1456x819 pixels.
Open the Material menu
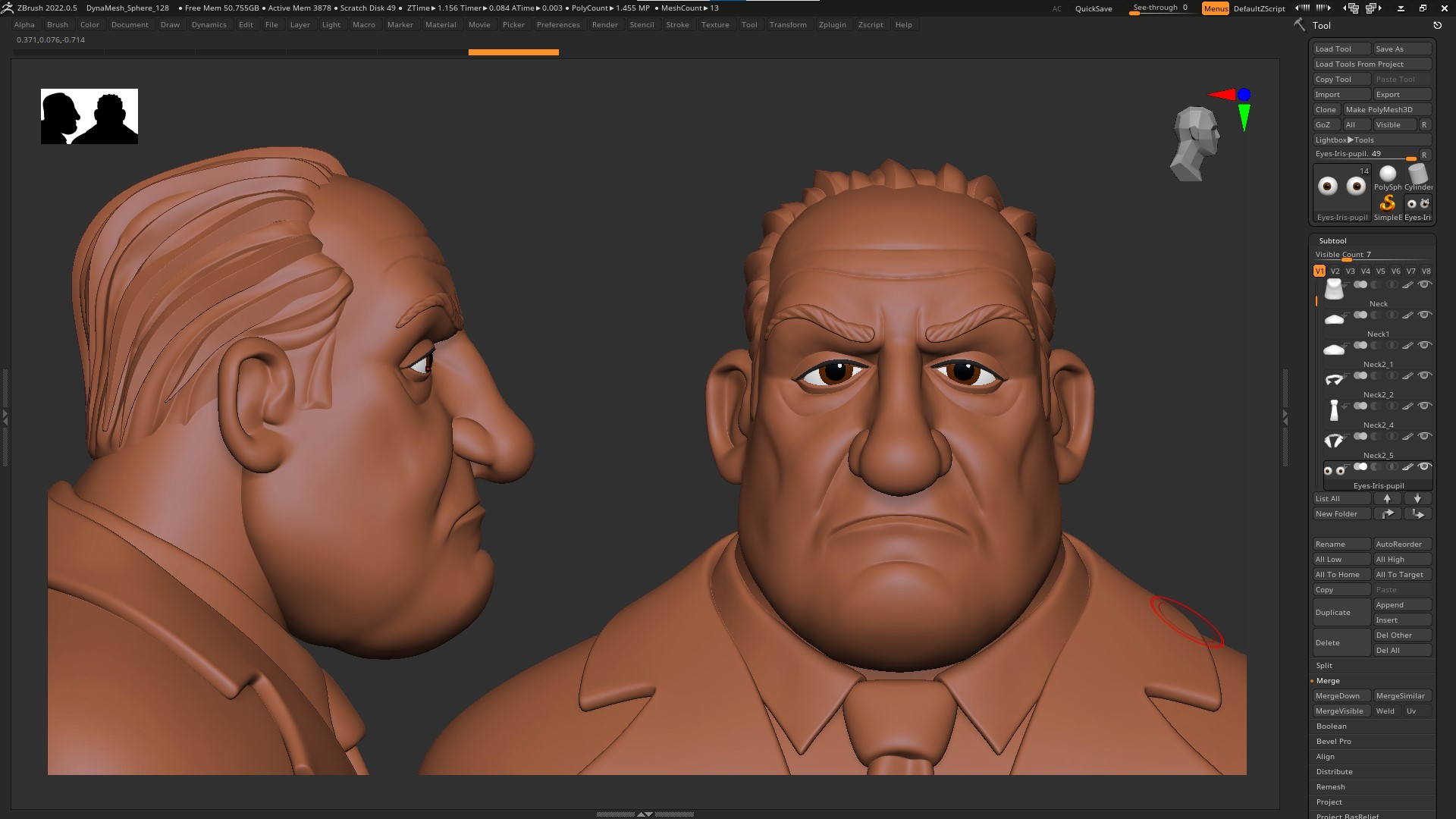tap(441, 25)
